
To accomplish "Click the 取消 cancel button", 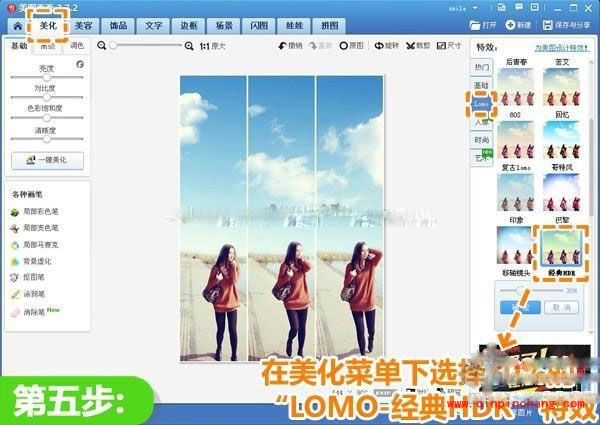I will (561, 307).
